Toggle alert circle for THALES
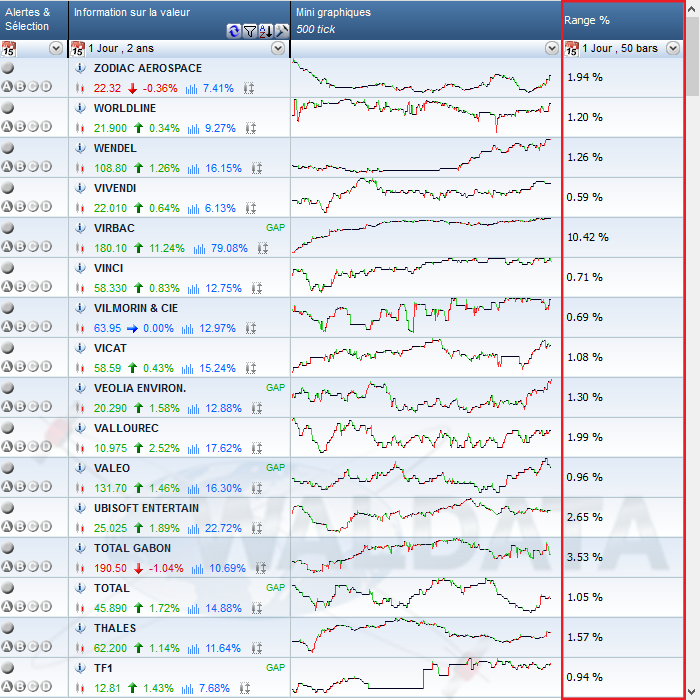This screenshot has width=700, height=700. [x=8, y=628]
